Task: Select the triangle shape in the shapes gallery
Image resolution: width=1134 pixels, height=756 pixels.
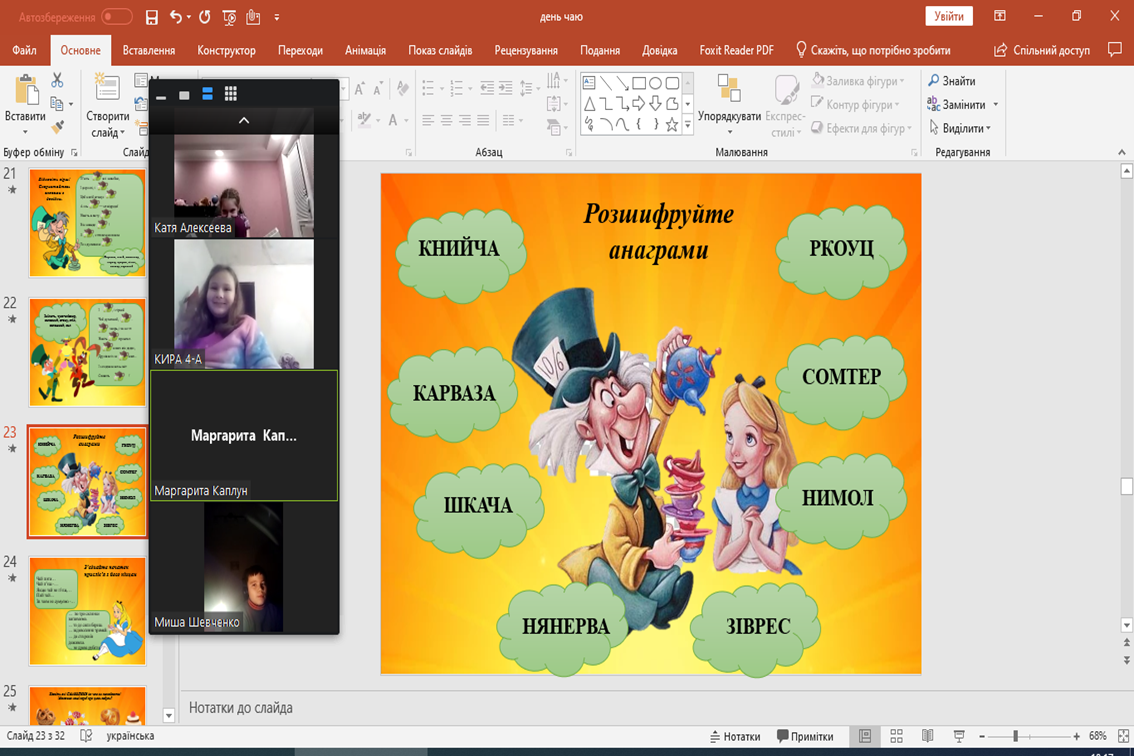Action: (589, 103)
